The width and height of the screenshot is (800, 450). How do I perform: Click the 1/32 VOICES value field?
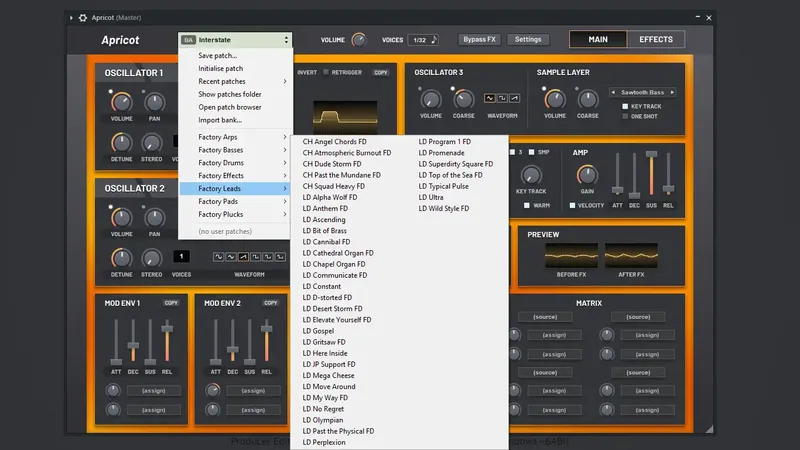419,40
